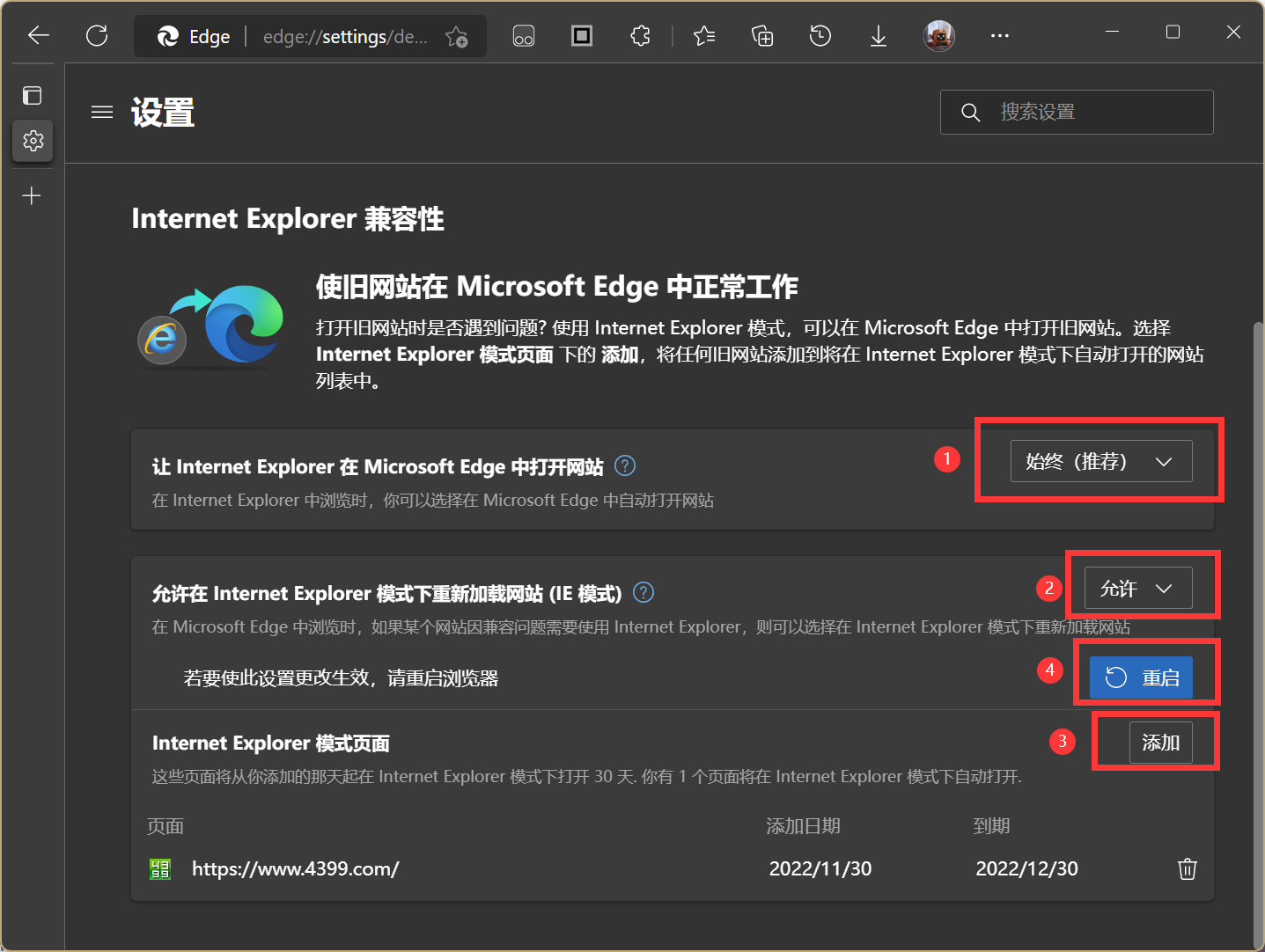The height and width of the screenshot is (952, 1265).
Task: Select the Settings gear tab in sidebar
Action: (33, 141)
